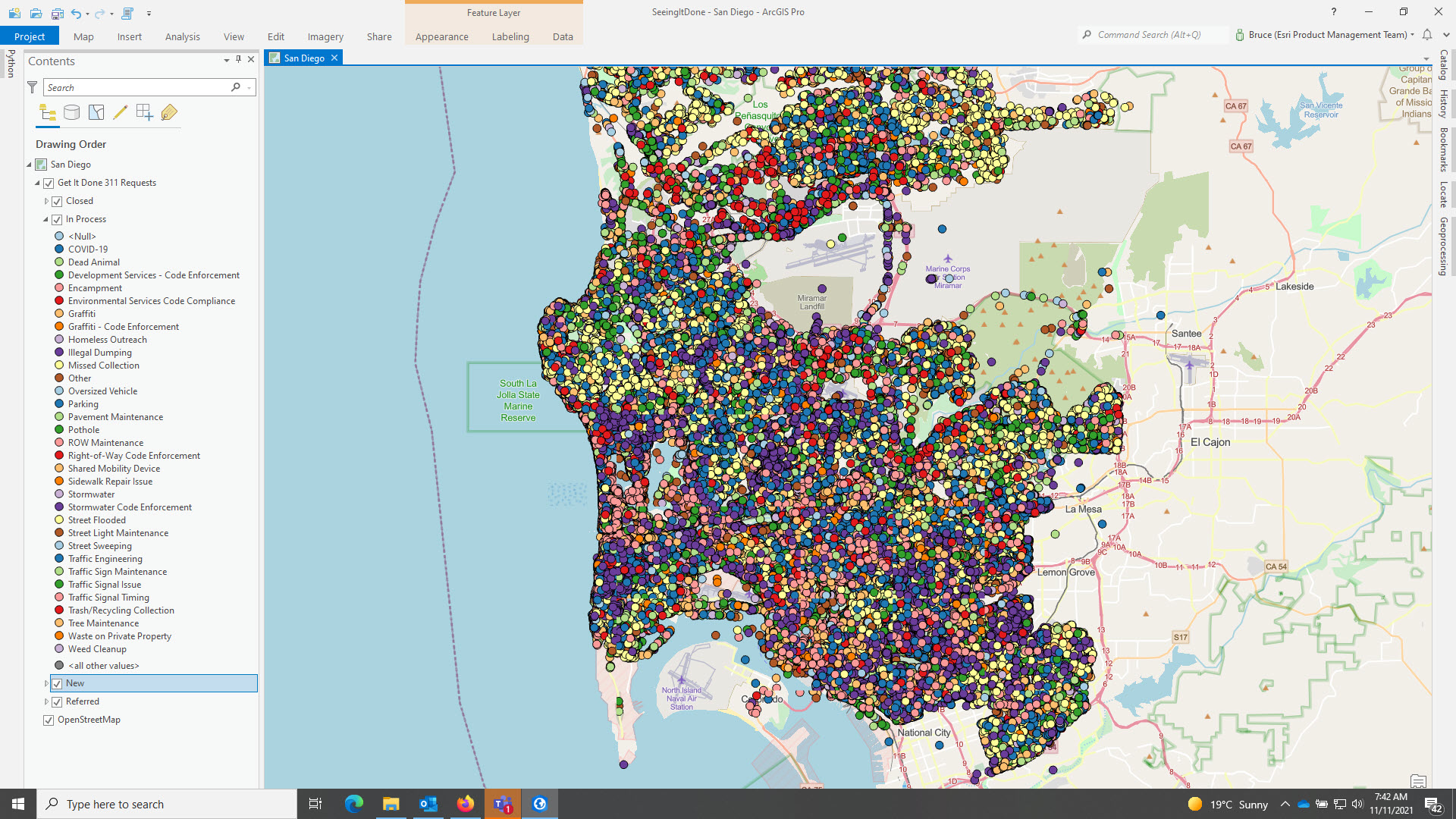Toggle Get It Done 311 Requests layer checkbox
The height and width of the screenshot is (819, 1456).
(x=49, y=184)
